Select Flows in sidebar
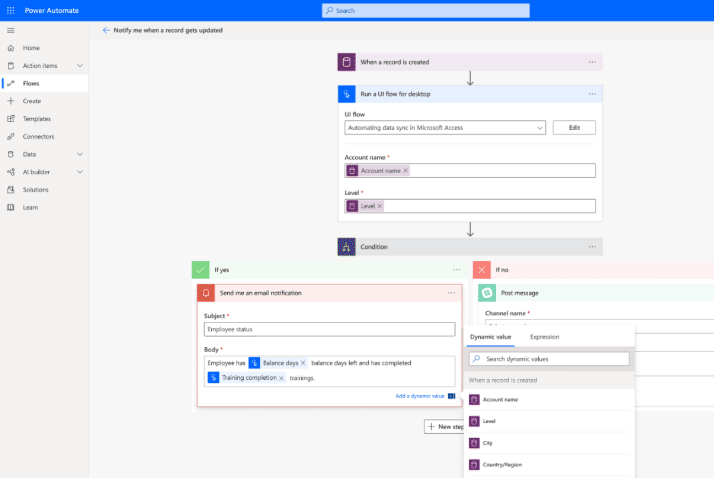Image resolution: width=714 pixels, height=478 pixels. point(44,83)
